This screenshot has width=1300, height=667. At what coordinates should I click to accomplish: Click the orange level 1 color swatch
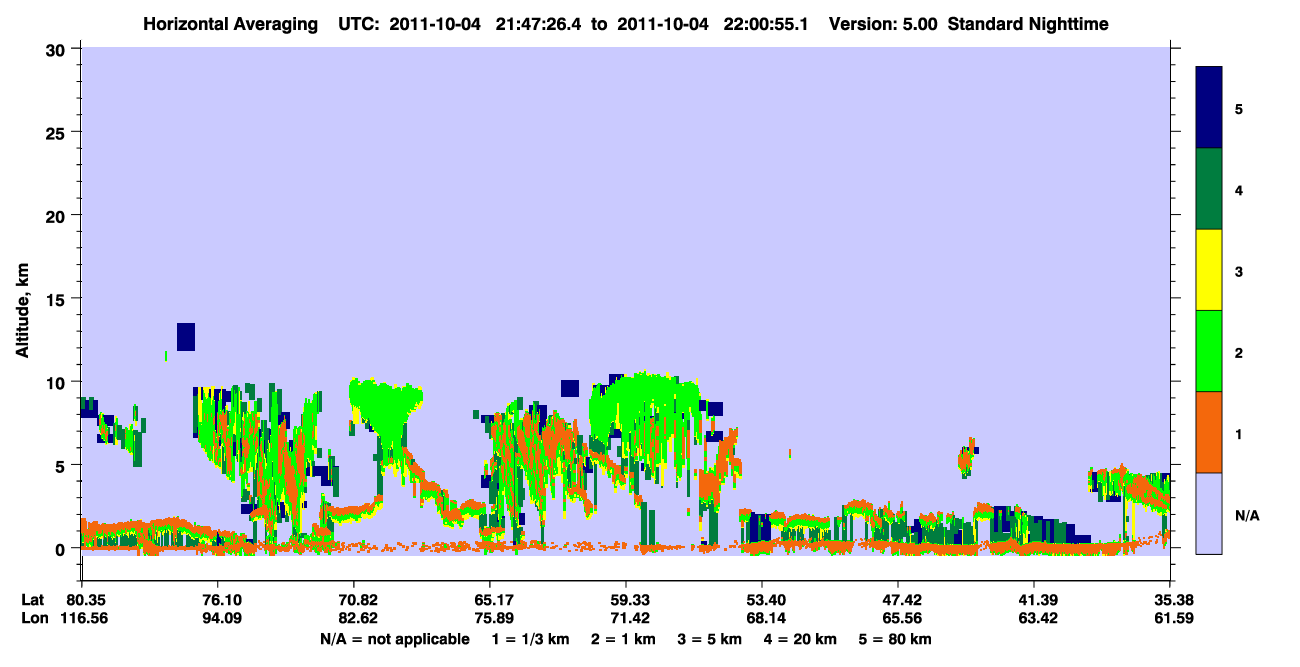pyautogui.click(x=1209, y=432)
